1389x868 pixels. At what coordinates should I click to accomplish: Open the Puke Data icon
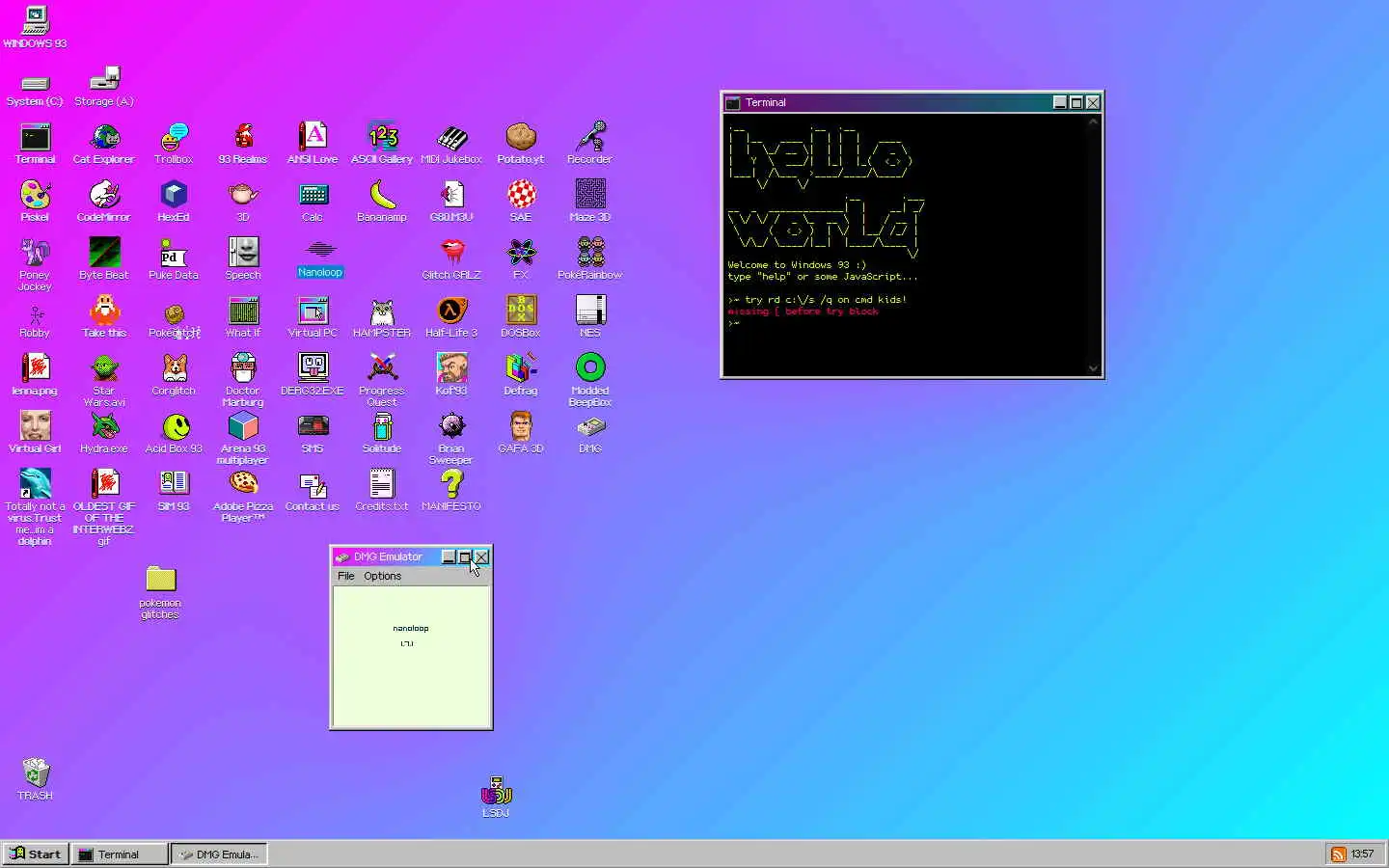coord(174,259)
